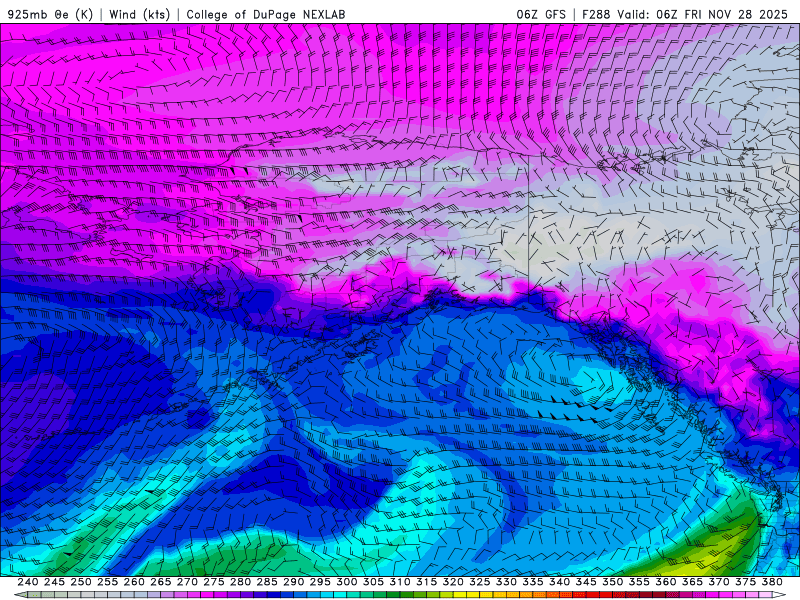Click the 320 color scale label
Image resolution: width=800 pixels, height=600 pixels.
453,582
